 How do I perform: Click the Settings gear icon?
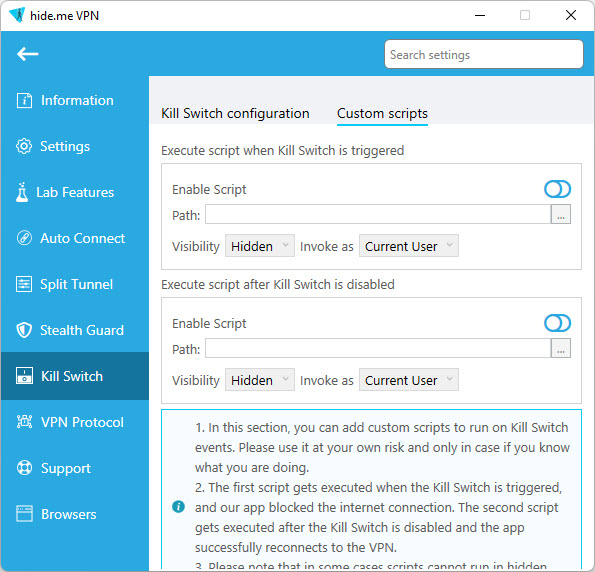(24, 146)
